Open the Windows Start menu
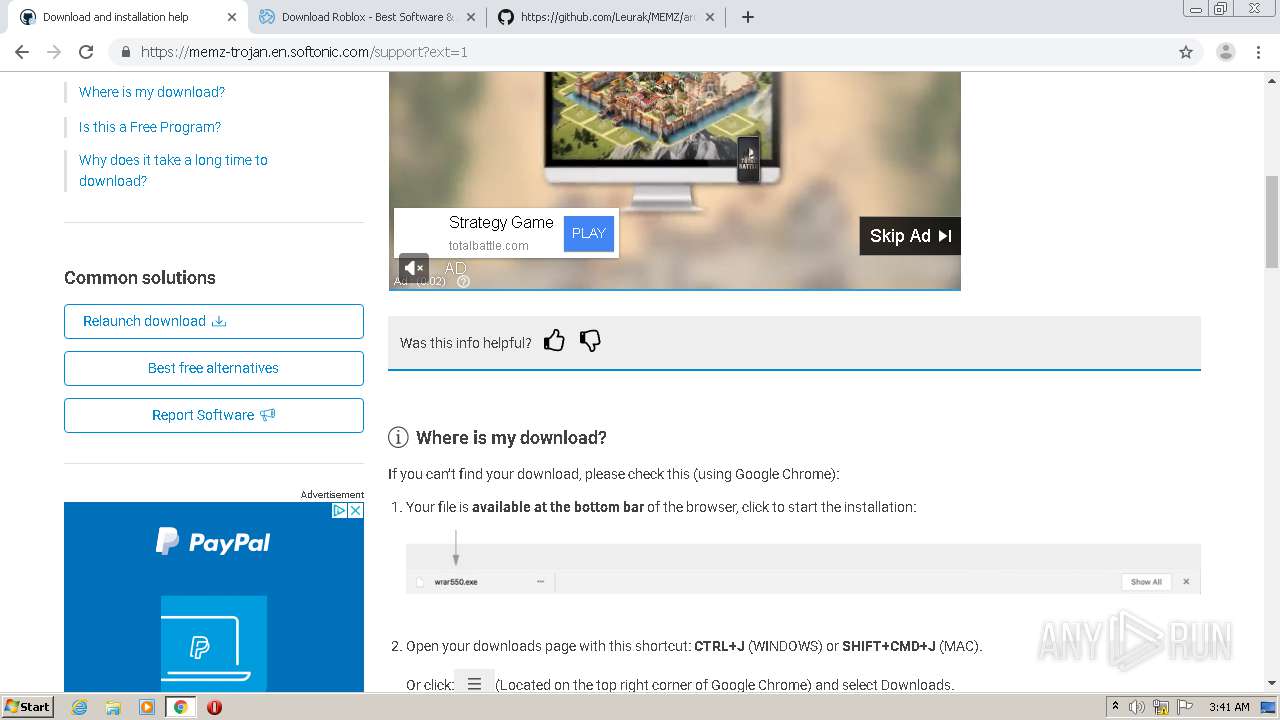The image size is (1280, 720). coord(28,706)
